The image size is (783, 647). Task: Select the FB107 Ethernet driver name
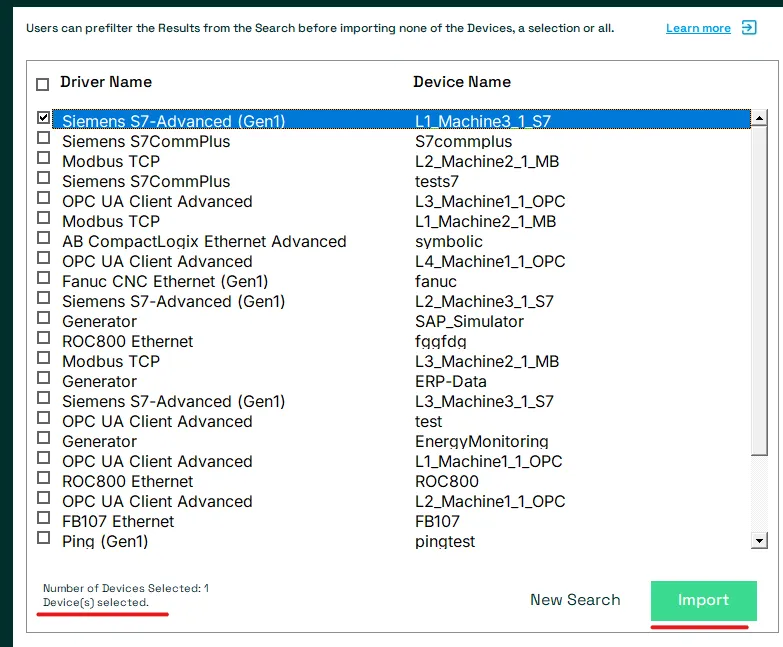118,521
